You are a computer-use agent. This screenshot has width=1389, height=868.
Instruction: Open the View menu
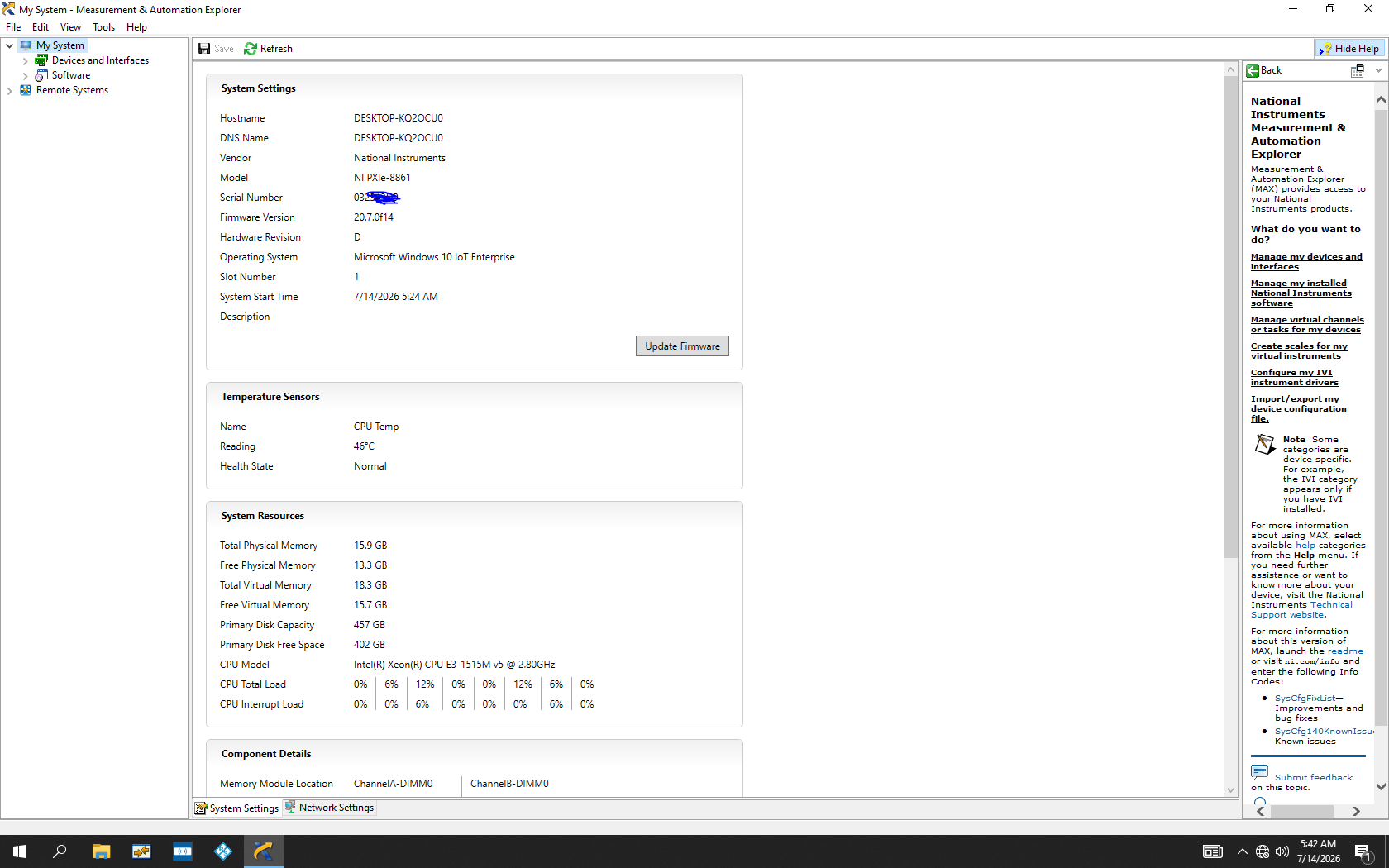tap(70, 27)
